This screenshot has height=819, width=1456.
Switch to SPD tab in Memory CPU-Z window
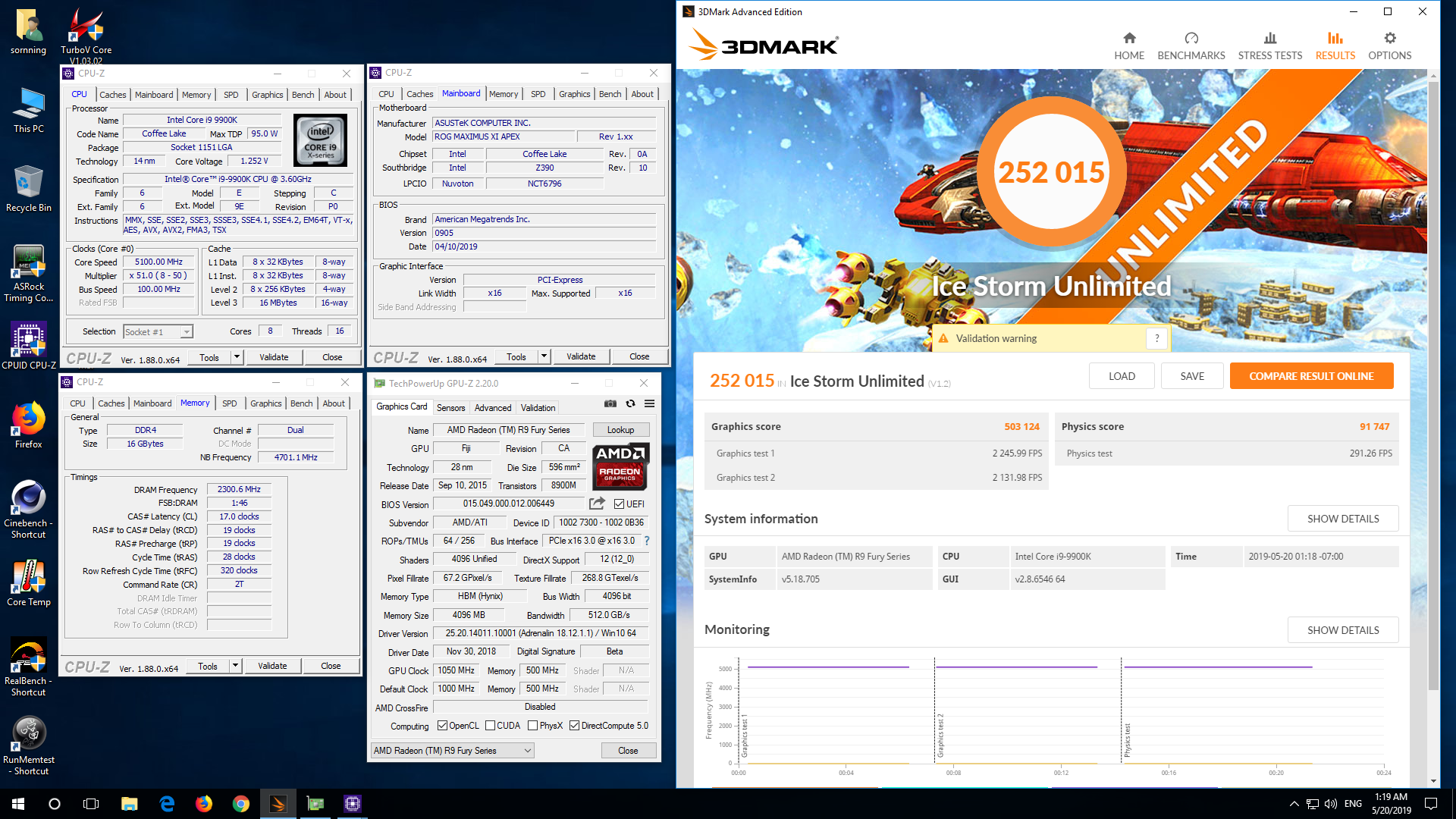pyautogui.click(x=229, y=403)
